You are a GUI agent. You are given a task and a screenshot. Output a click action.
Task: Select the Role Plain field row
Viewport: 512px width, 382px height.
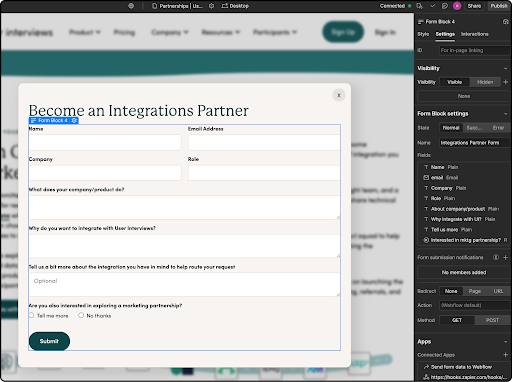coord(464,198)
